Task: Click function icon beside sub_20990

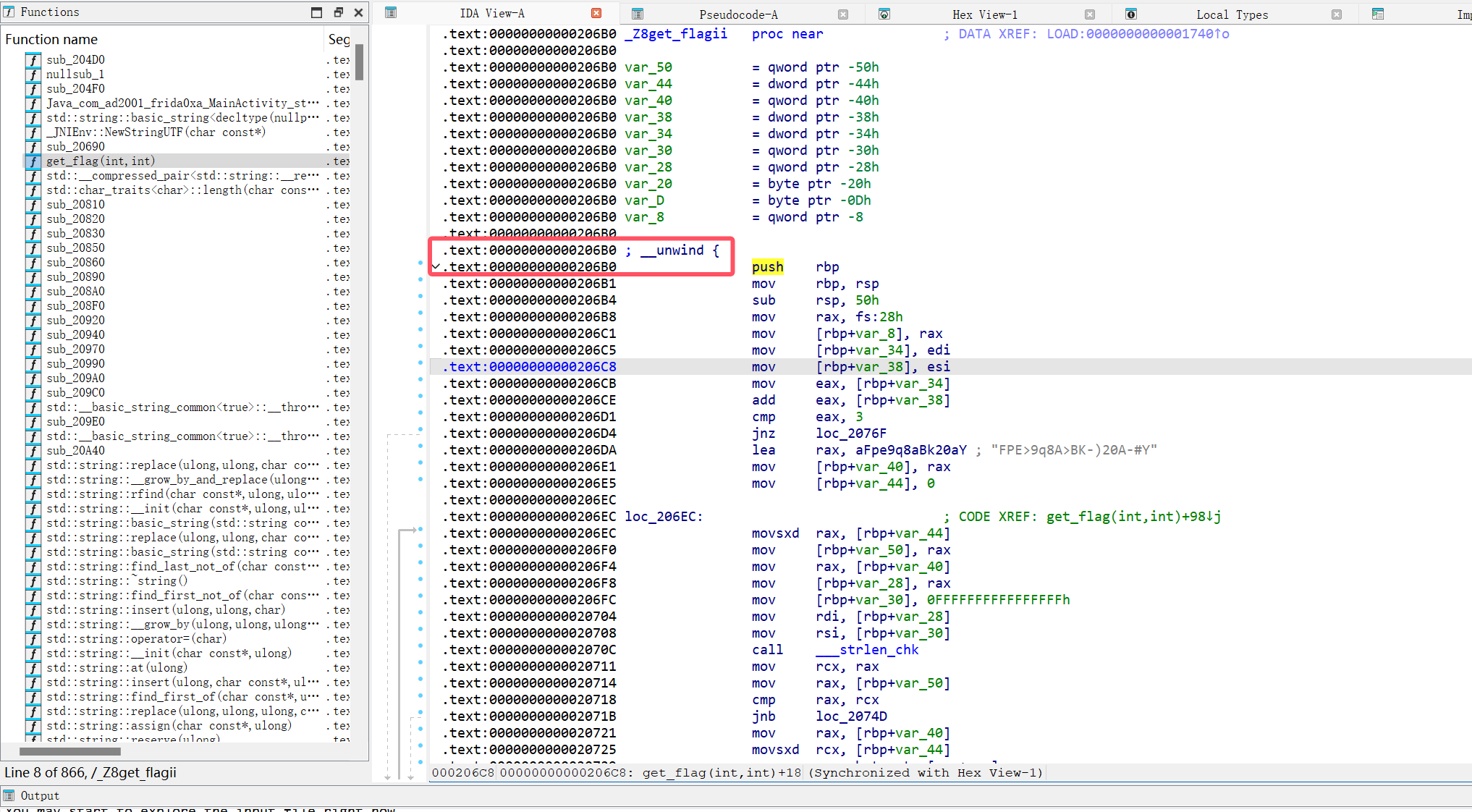Action: tap(33, 363)
